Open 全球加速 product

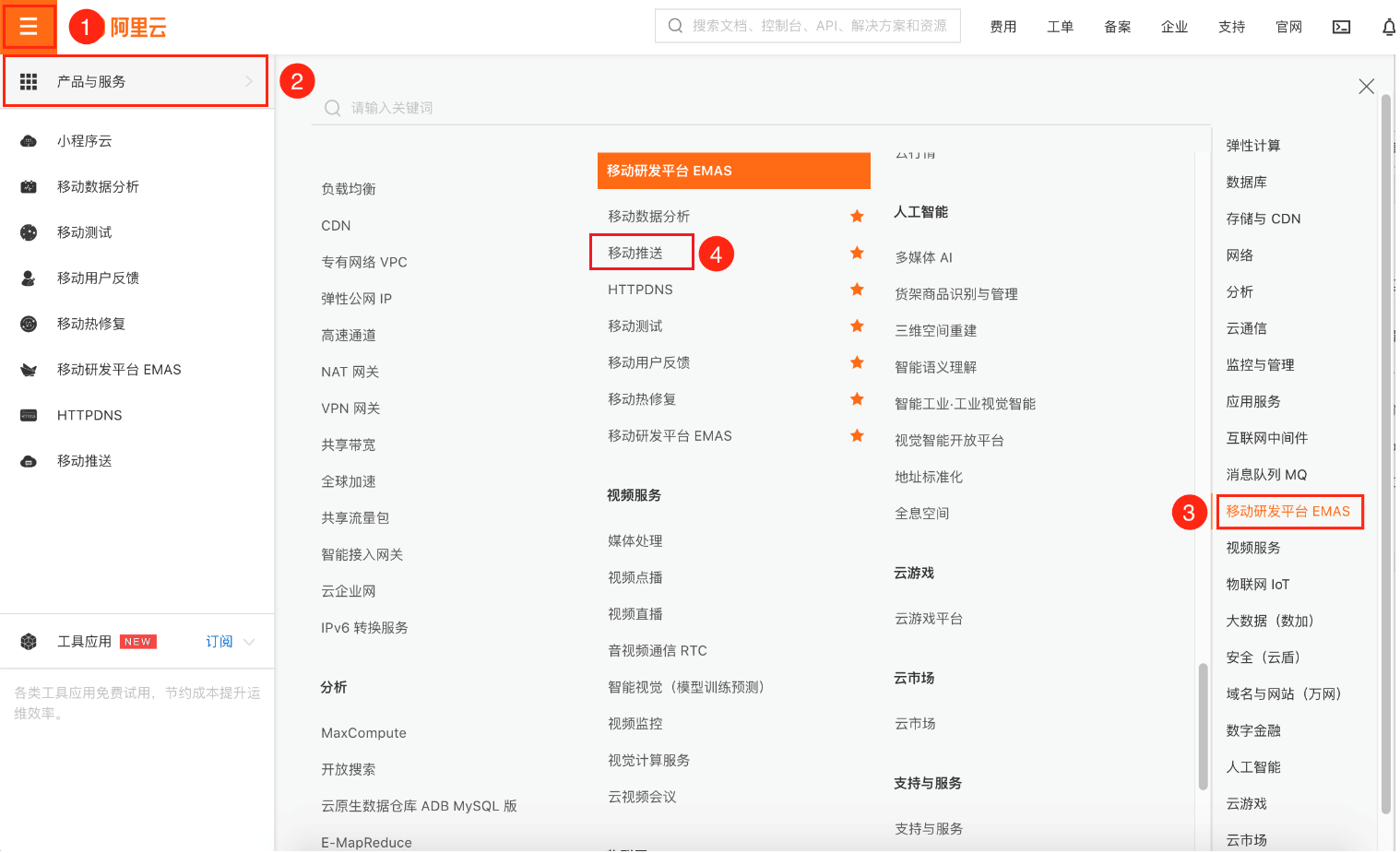click(x=349, y=481)
